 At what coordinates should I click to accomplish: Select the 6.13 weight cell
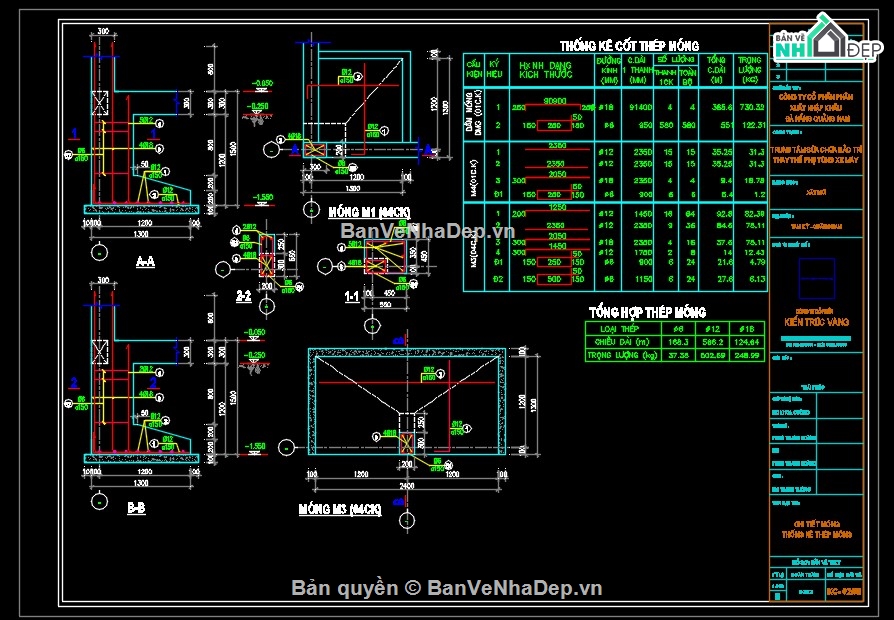(x=757, y=279)
